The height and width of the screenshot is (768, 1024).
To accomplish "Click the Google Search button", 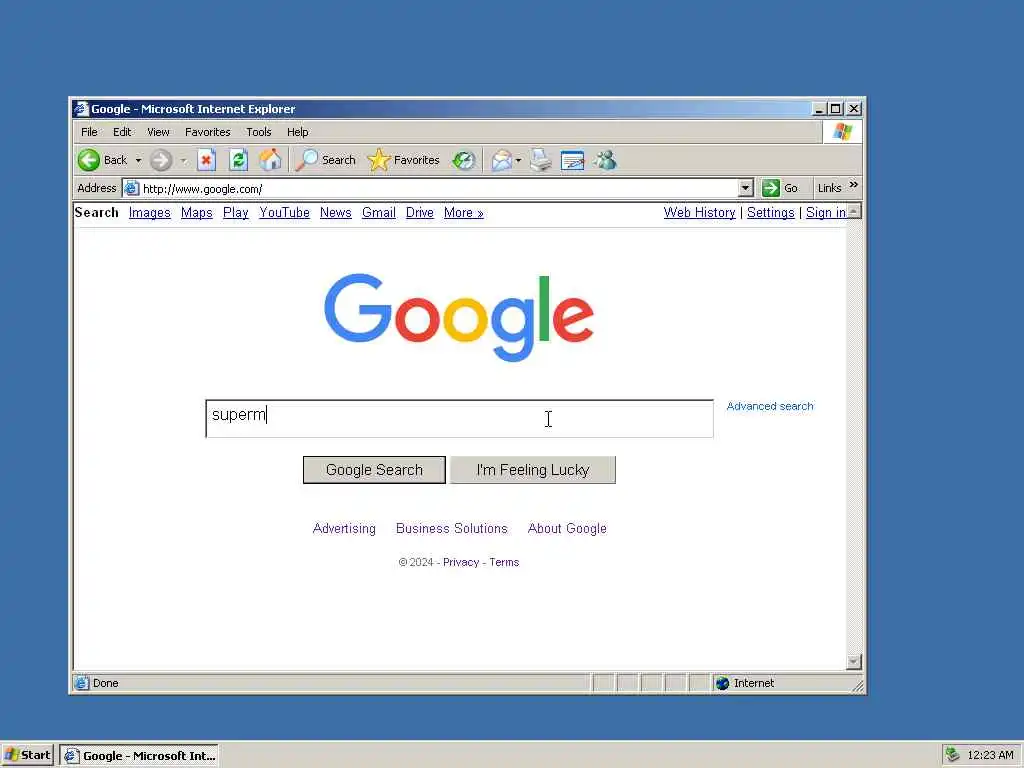I will (x=374, y=470).
